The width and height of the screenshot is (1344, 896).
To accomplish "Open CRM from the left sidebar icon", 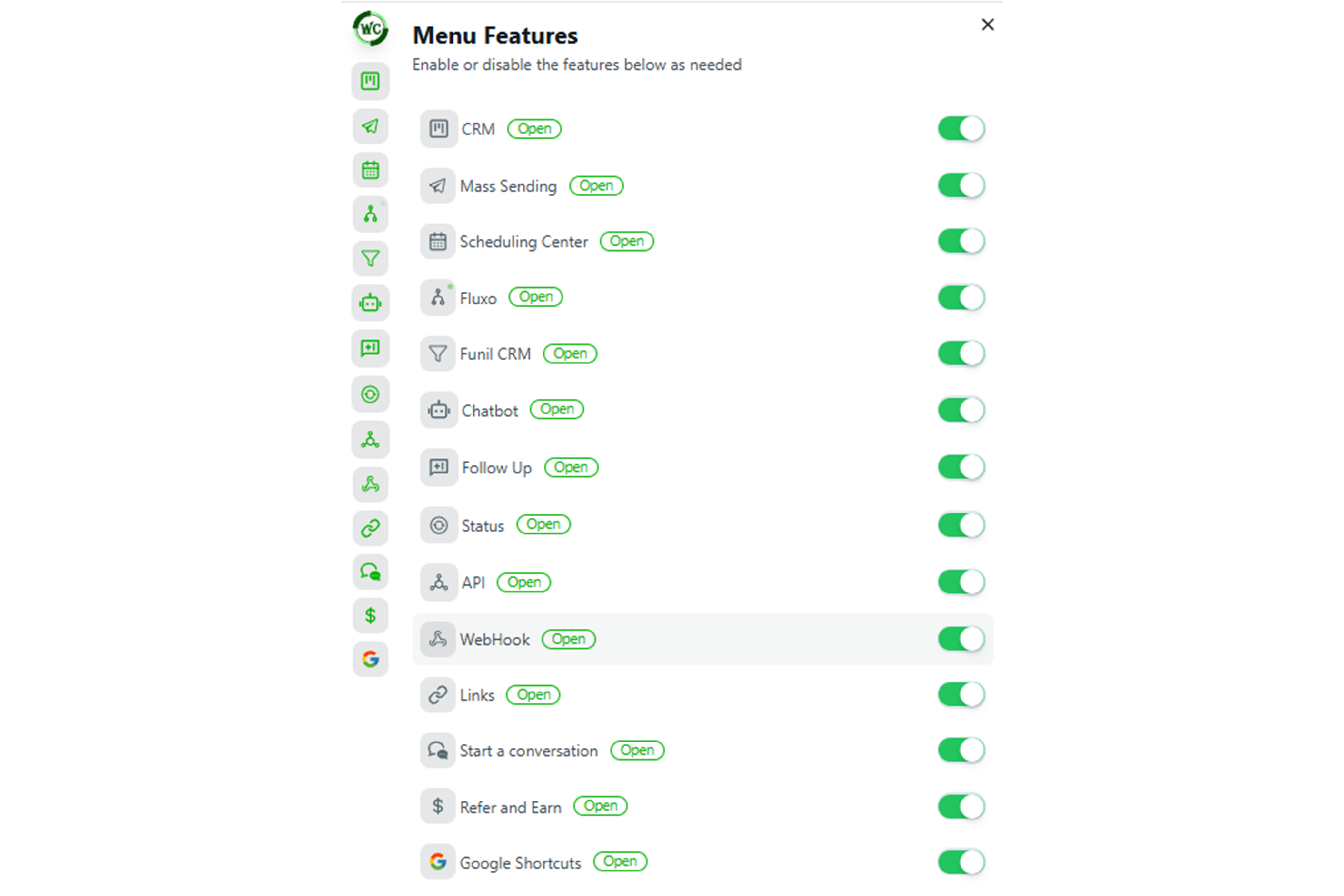I will [370, 81].
